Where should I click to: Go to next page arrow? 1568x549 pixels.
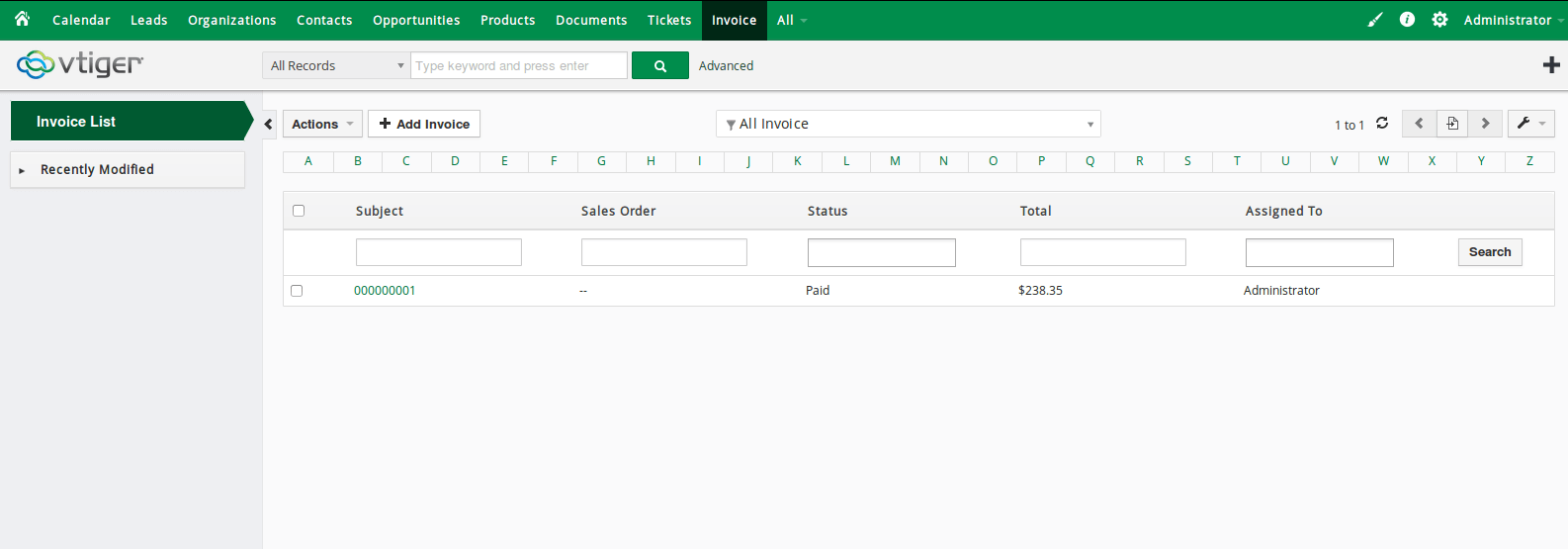pyautogui.click(x=1485, y=124)
